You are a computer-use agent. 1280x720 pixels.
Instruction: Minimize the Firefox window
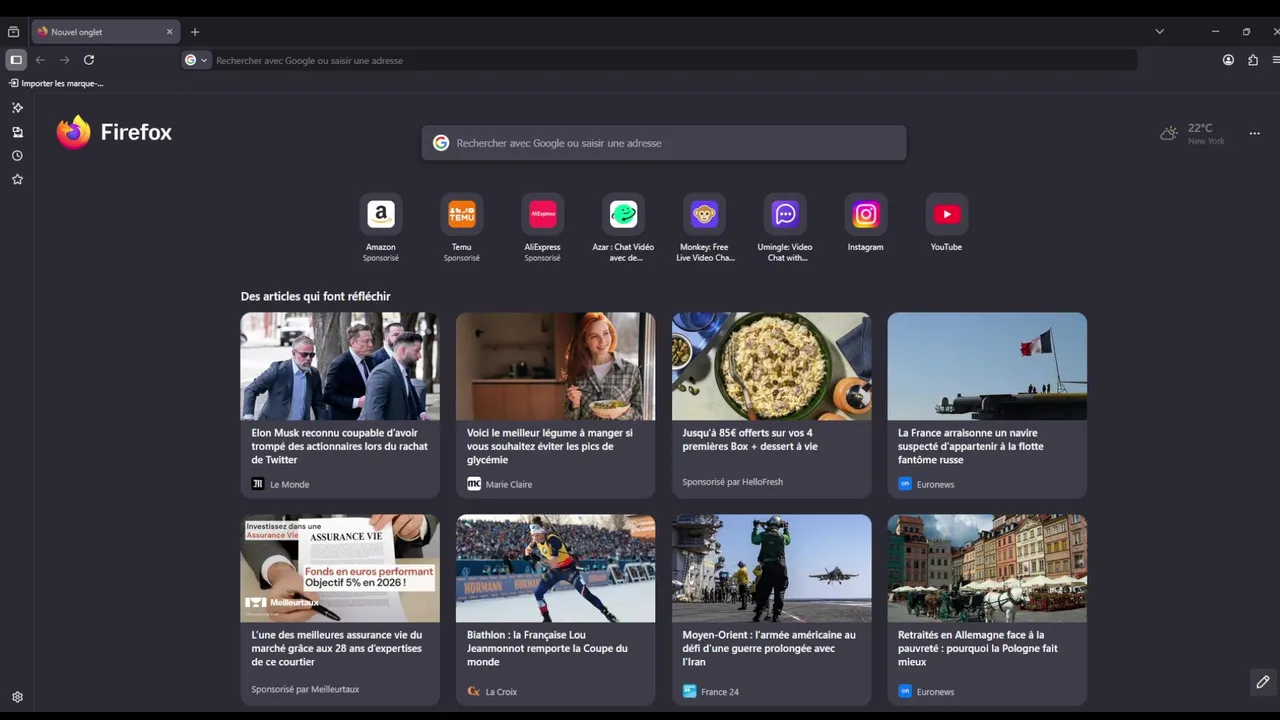click(x=1215, y=32)
